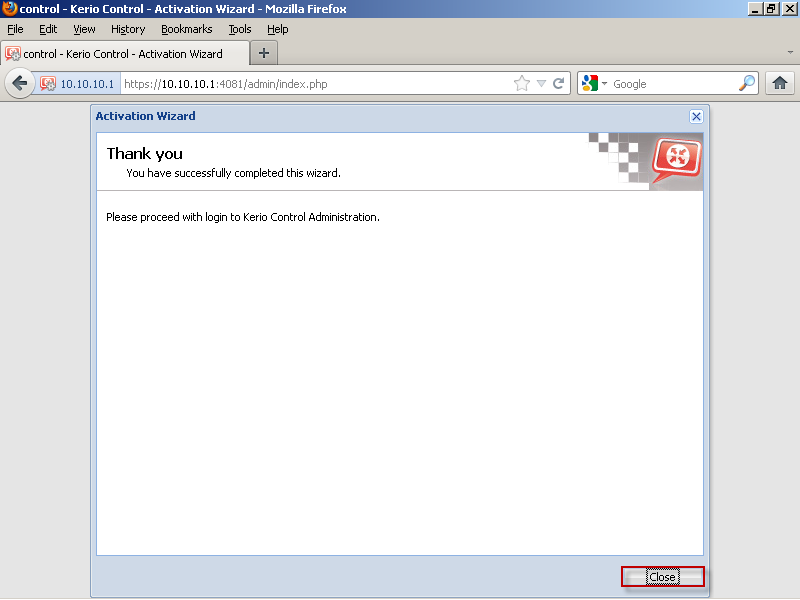This screenshot has width=800, height=600.
Task: Go to the home page icon
Action: 780,83
